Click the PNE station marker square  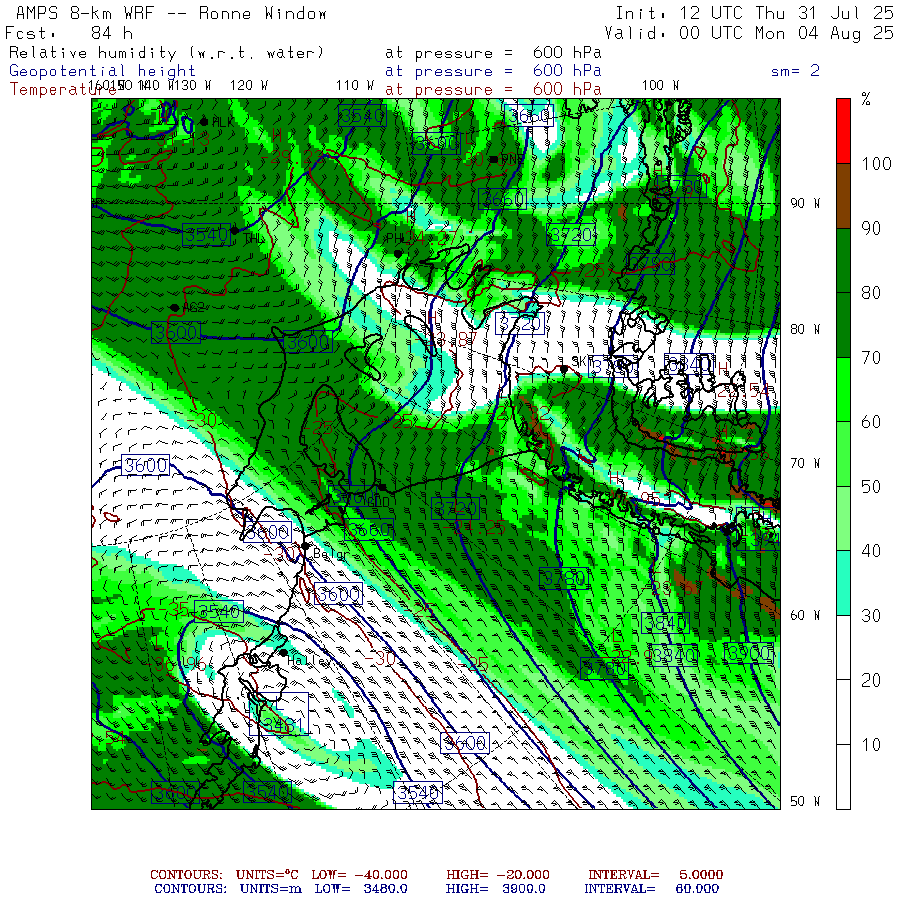point(494,159)
